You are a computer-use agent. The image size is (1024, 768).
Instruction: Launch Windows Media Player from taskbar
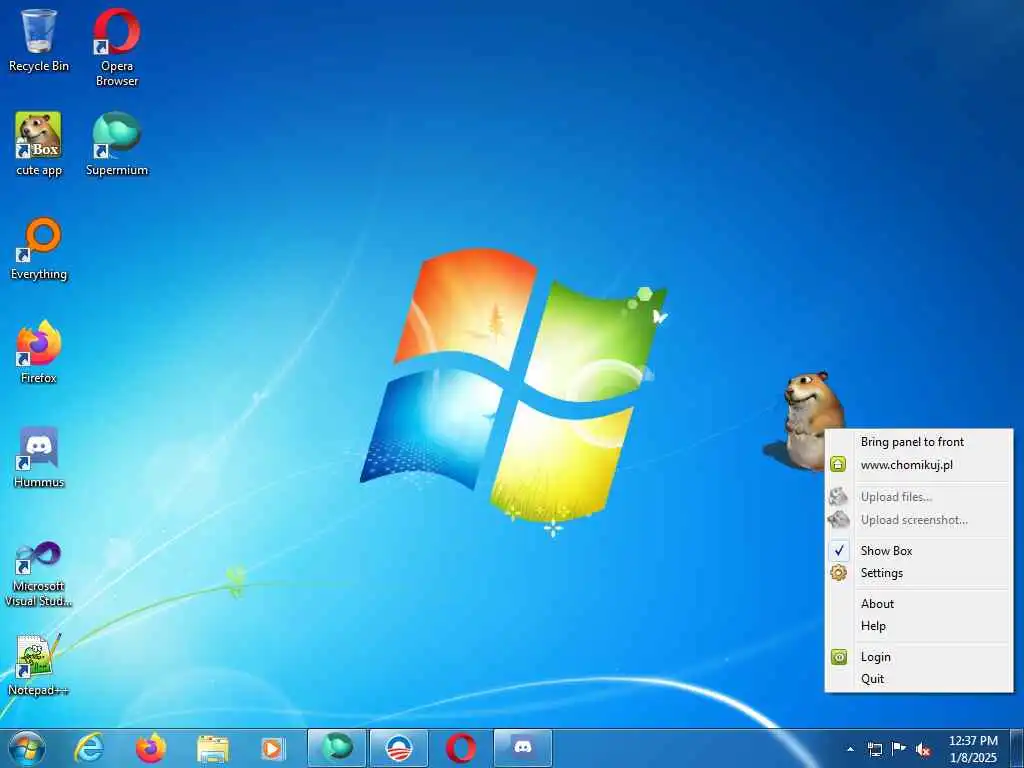(273, 749)
